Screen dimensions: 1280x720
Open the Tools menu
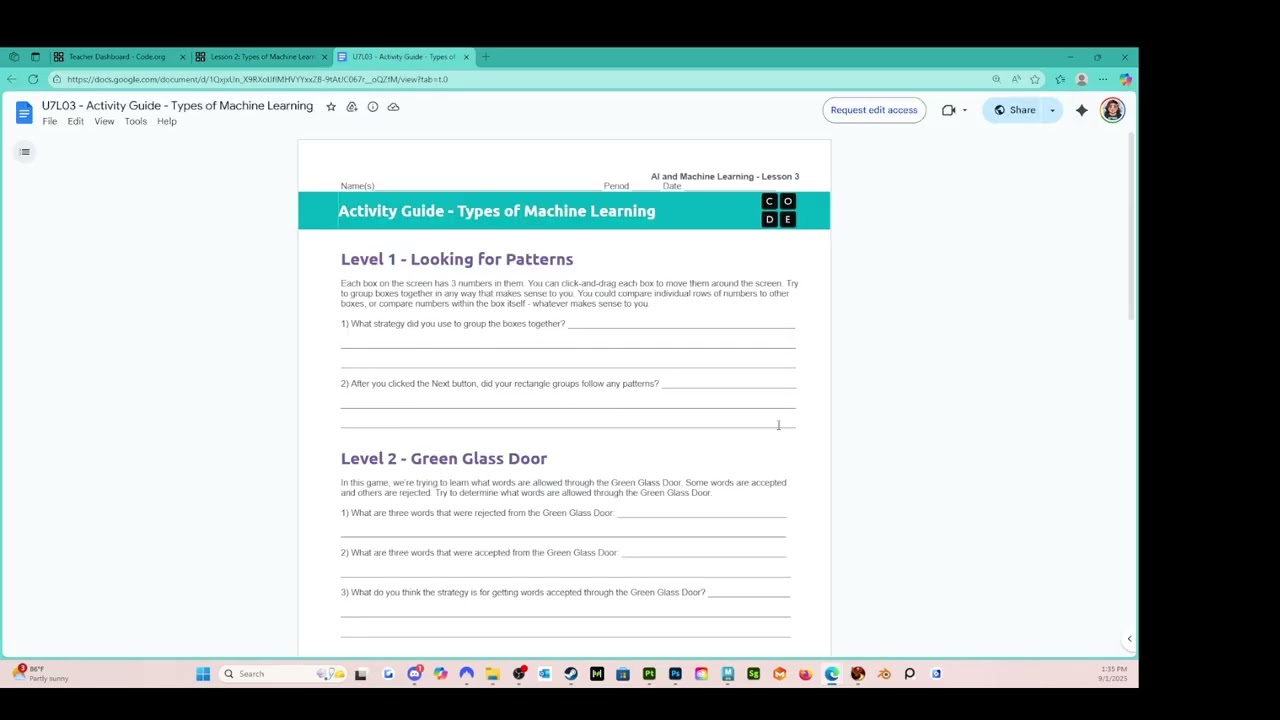136,122
